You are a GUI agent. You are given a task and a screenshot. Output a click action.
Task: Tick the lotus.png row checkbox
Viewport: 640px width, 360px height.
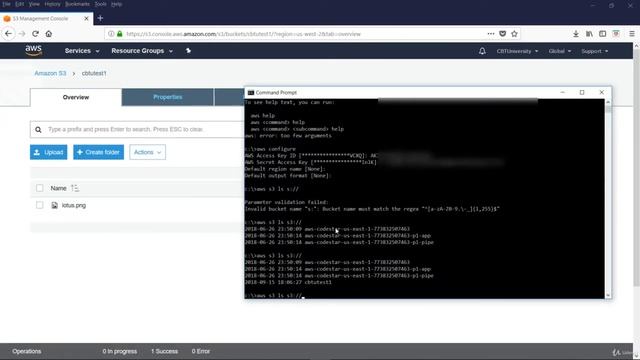pos(40,205)
